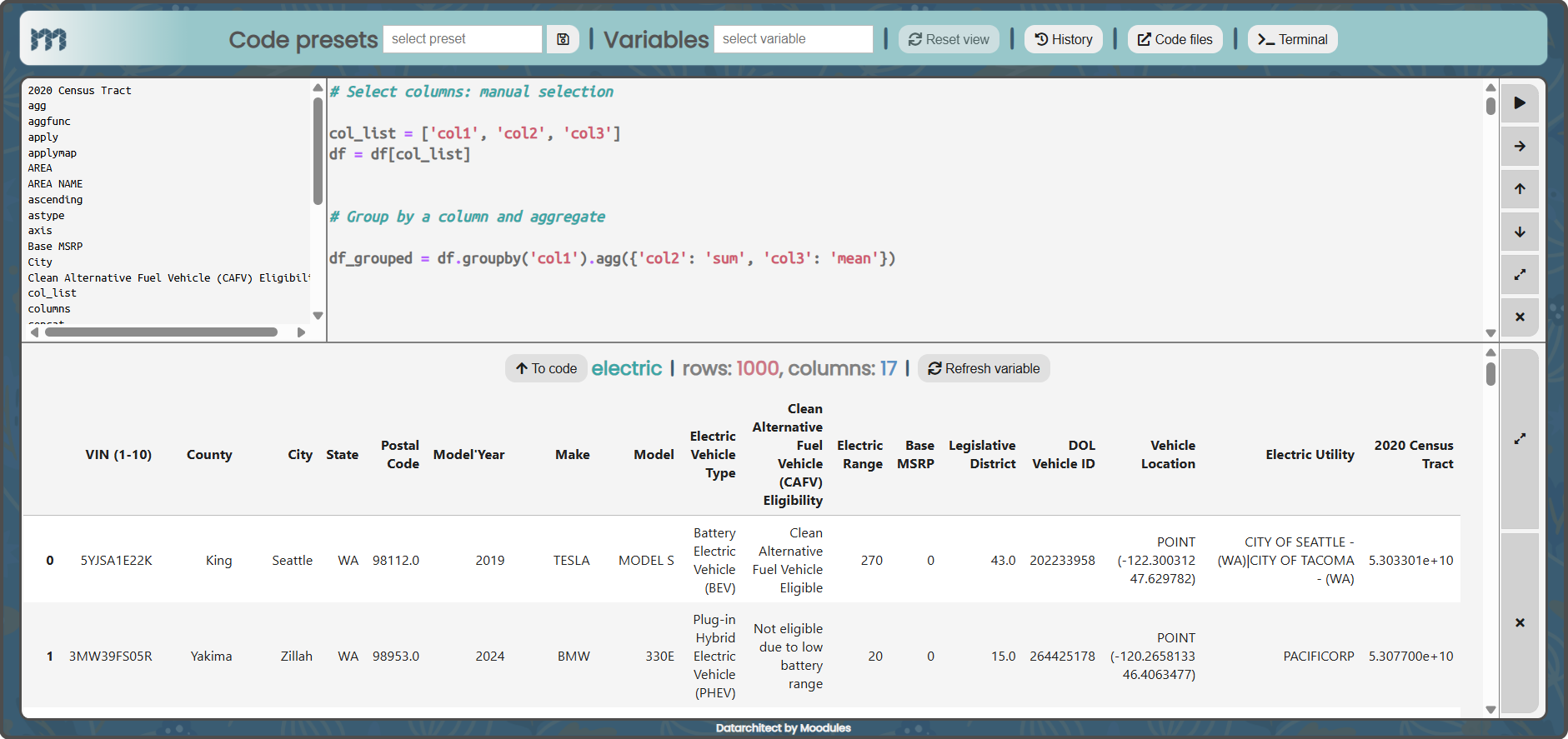
Task: Open the select variable box
Action: click(x=794, y=39)
